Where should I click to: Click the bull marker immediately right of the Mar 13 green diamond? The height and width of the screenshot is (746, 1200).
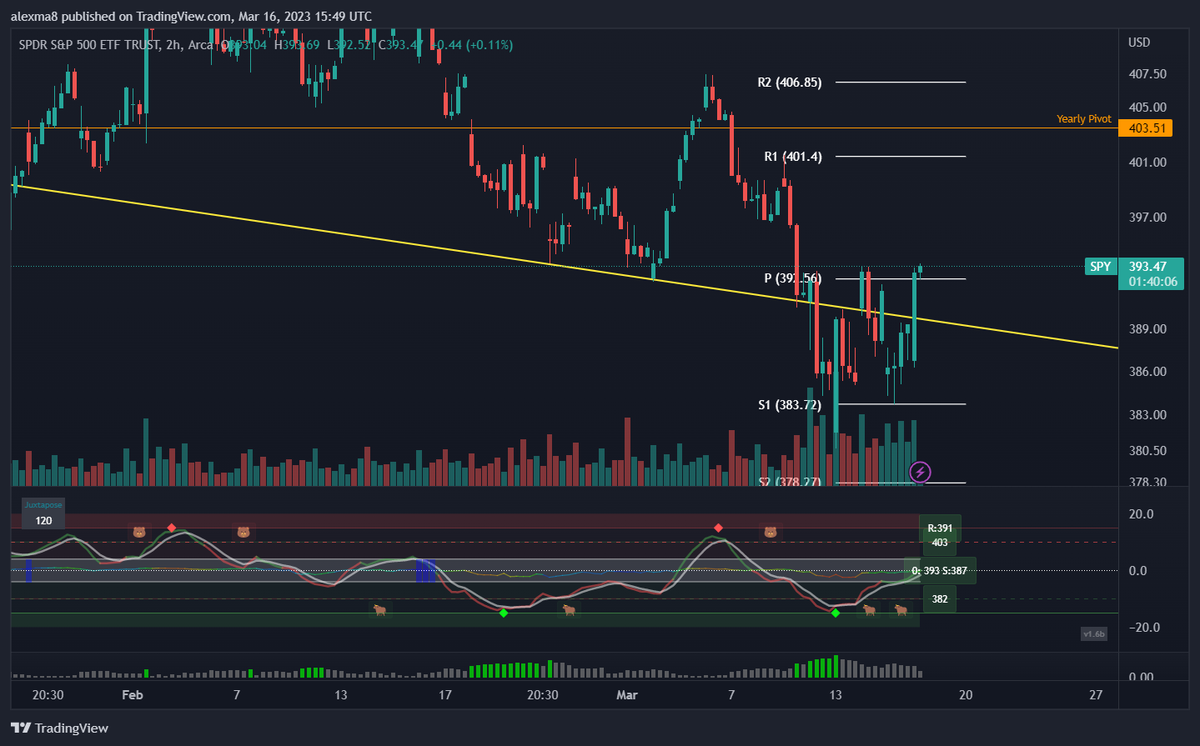pyautogui.click(x=868, y=609)
